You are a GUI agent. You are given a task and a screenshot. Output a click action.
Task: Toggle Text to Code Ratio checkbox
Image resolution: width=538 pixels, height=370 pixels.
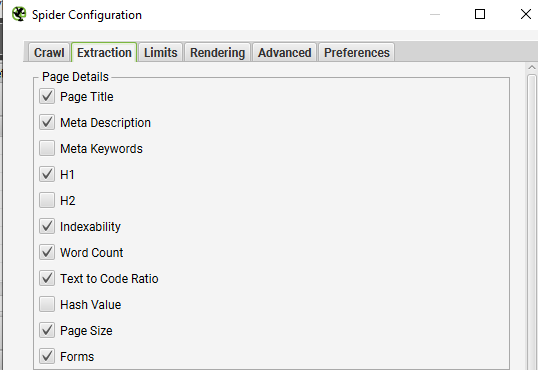(x=47, y=278)
